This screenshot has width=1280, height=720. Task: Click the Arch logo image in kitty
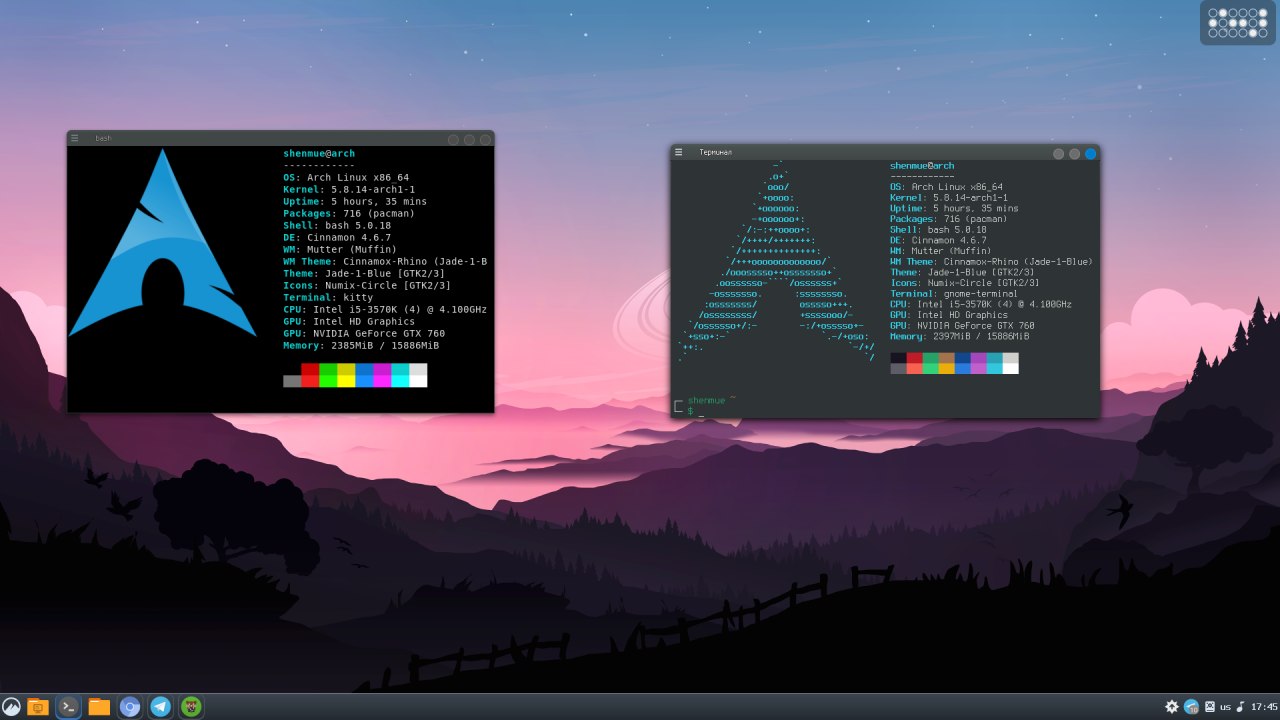162,243
